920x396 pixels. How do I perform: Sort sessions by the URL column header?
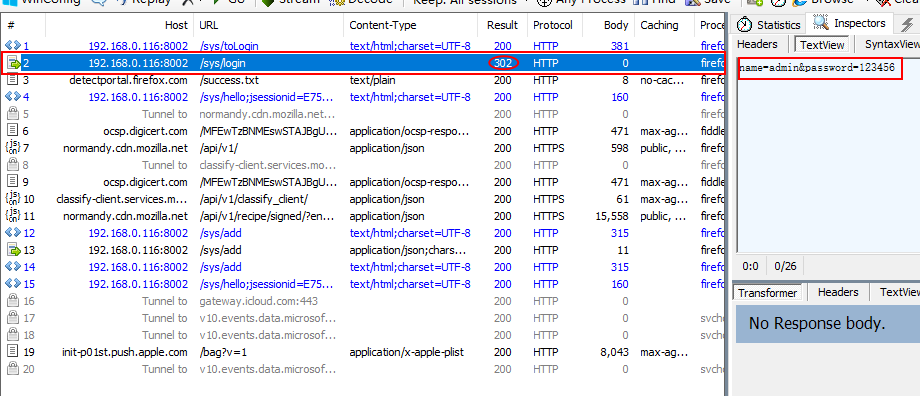(x=268, y=25)
